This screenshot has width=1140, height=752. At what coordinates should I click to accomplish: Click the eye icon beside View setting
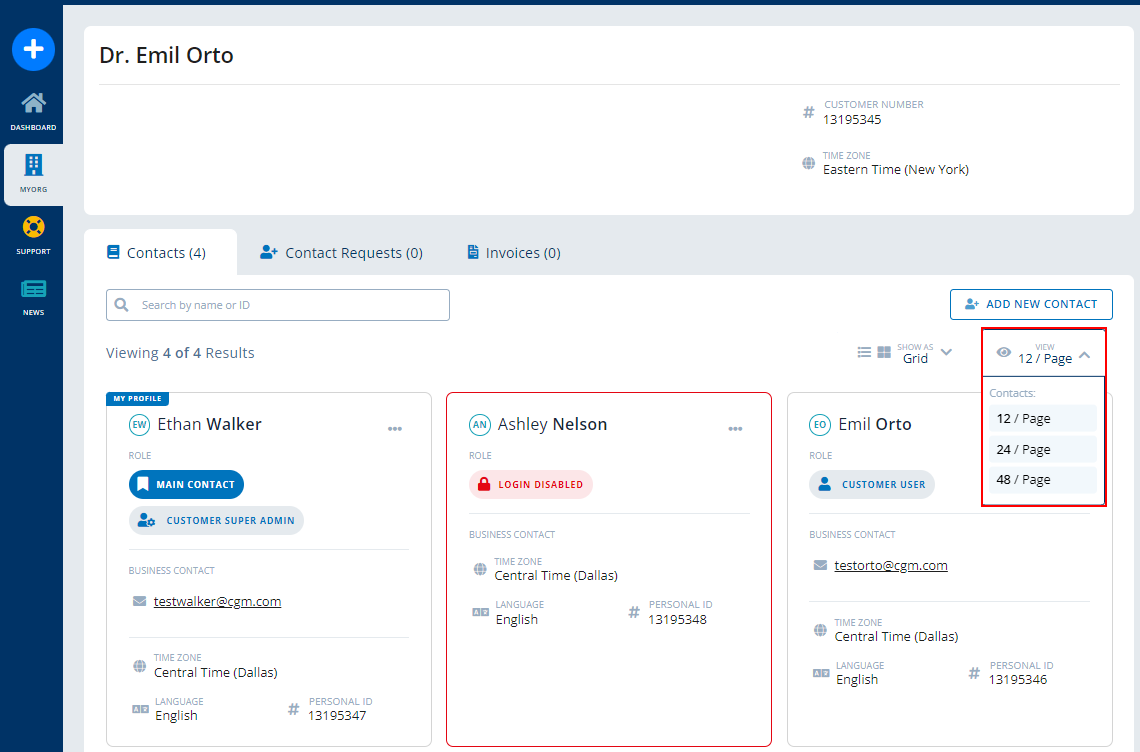click(1003, 352)
